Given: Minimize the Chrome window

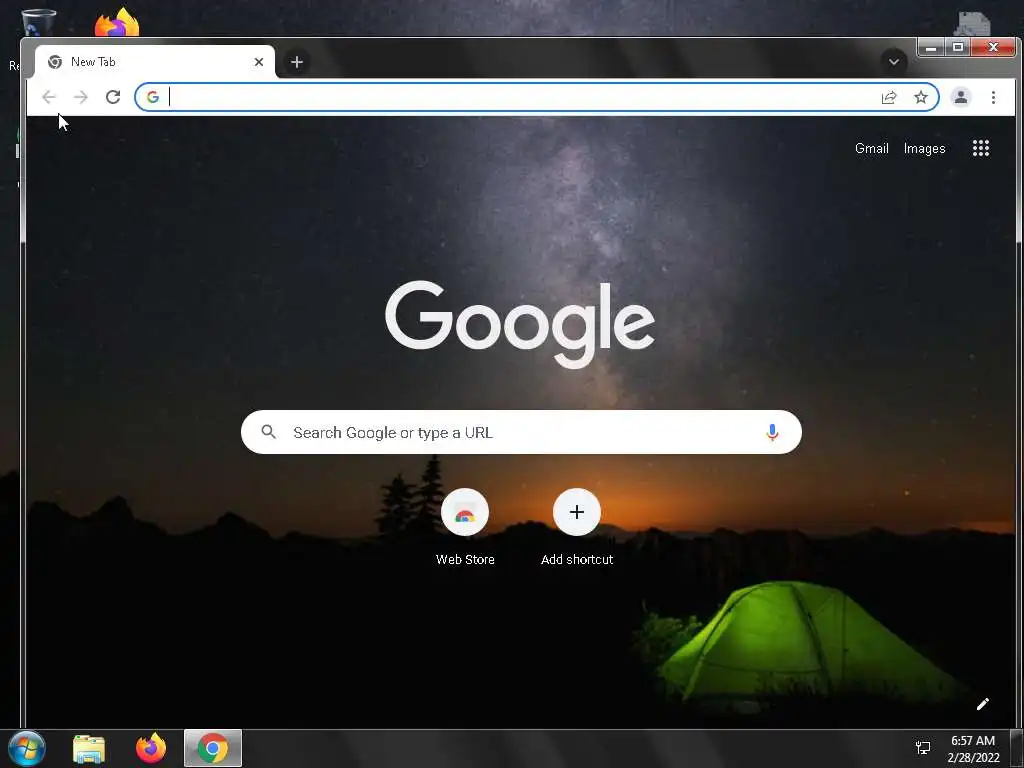Looking at the screenshot, I should pyautogui.click(x=931, y=47).
